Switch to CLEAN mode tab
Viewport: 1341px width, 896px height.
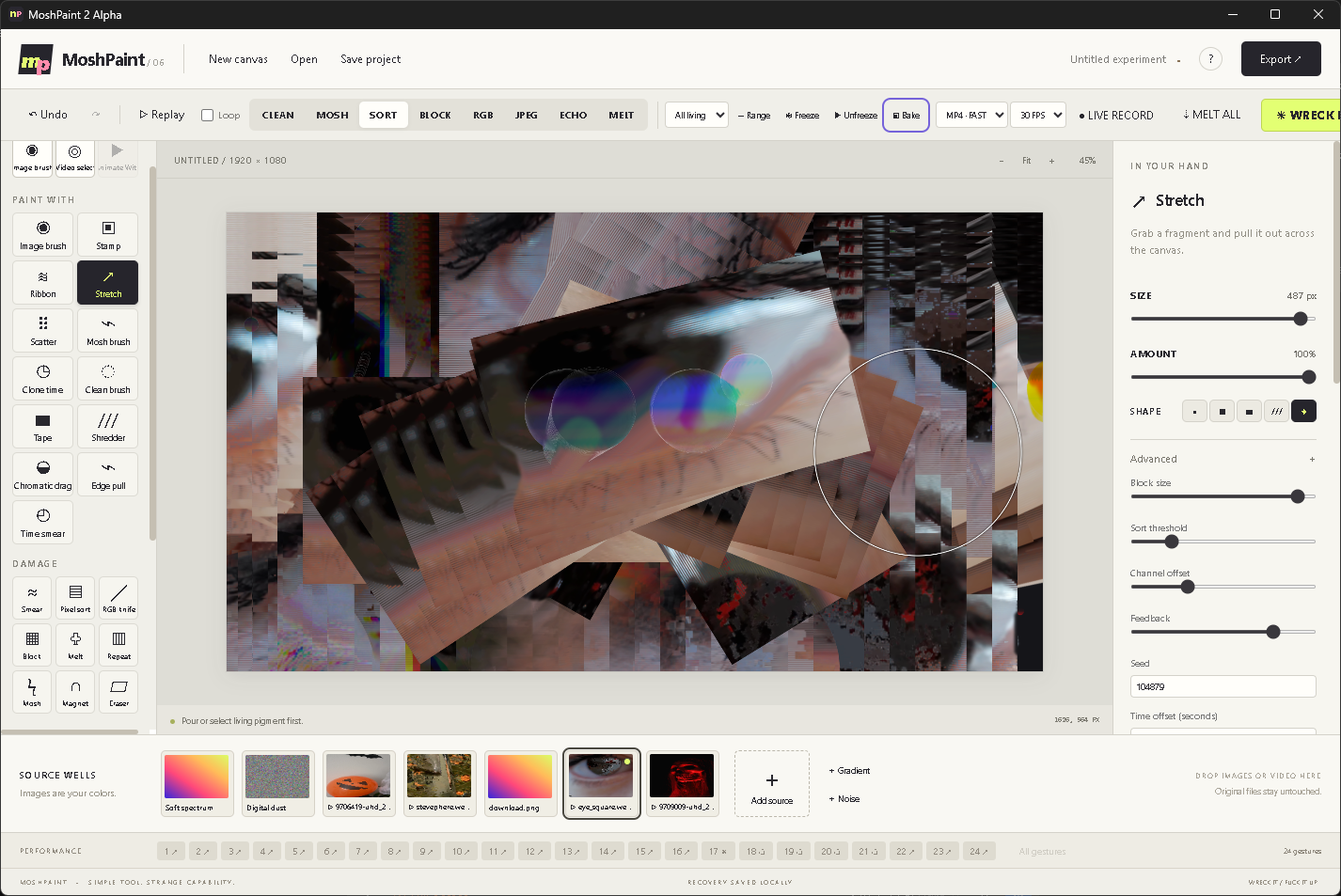click(277, 116)
